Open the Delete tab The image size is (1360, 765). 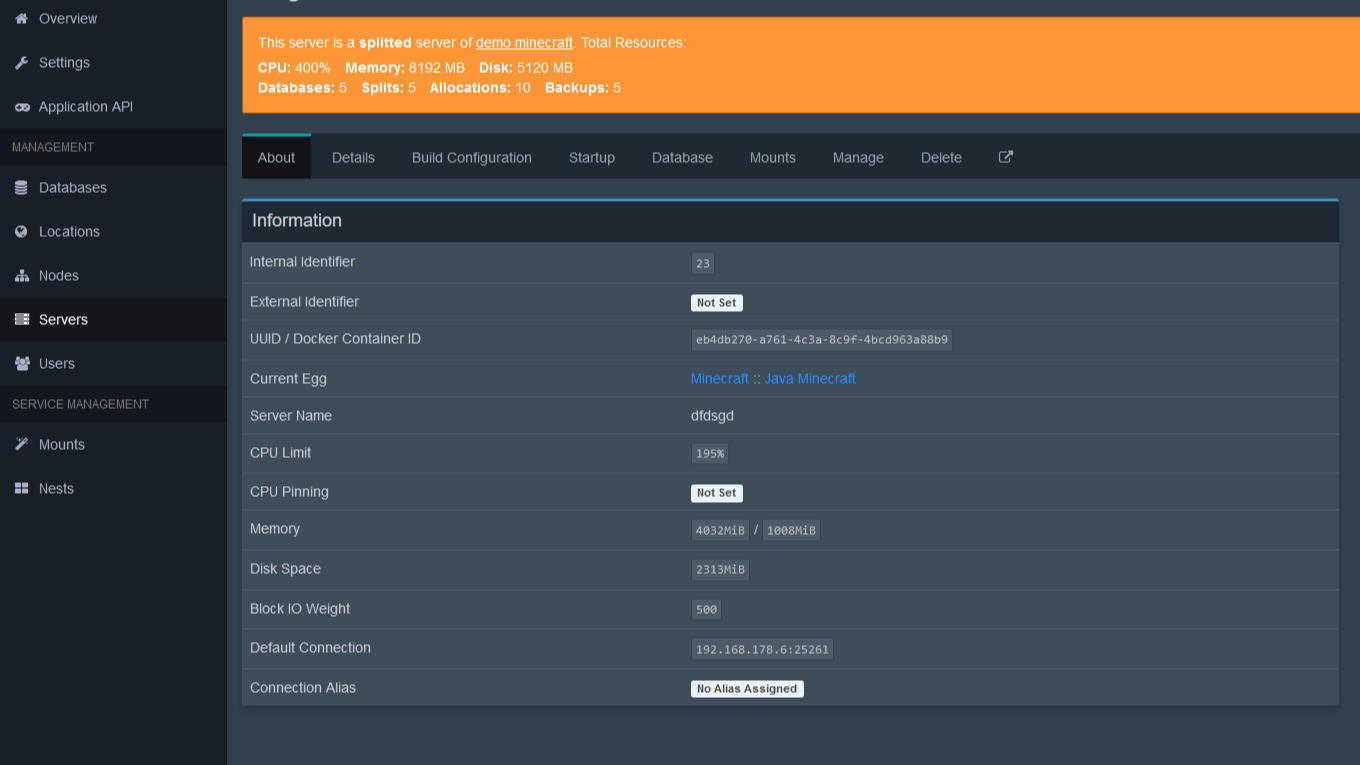point(941,158)
